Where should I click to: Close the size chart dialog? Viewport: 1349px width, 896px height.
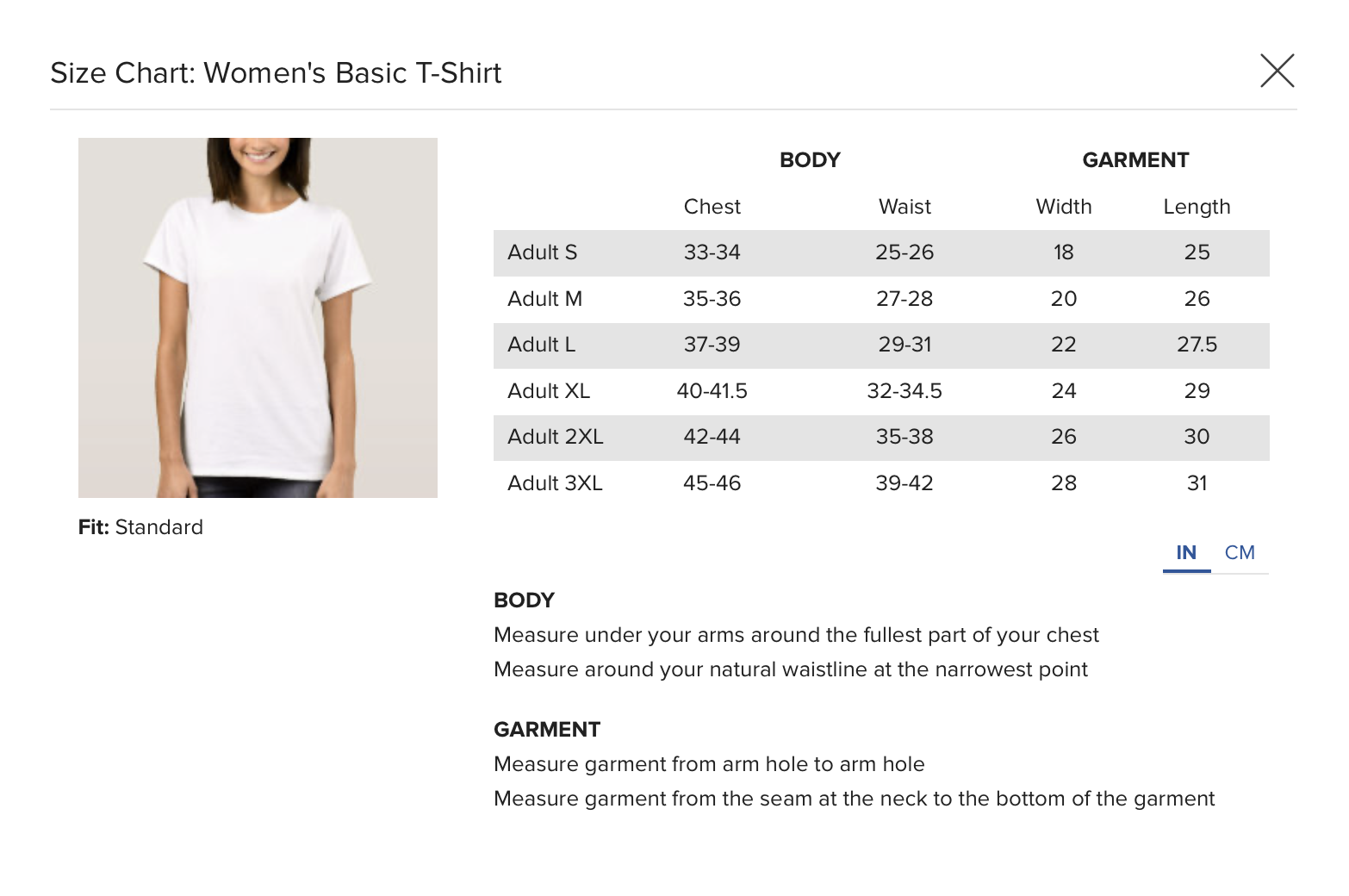click(1277, 71)
